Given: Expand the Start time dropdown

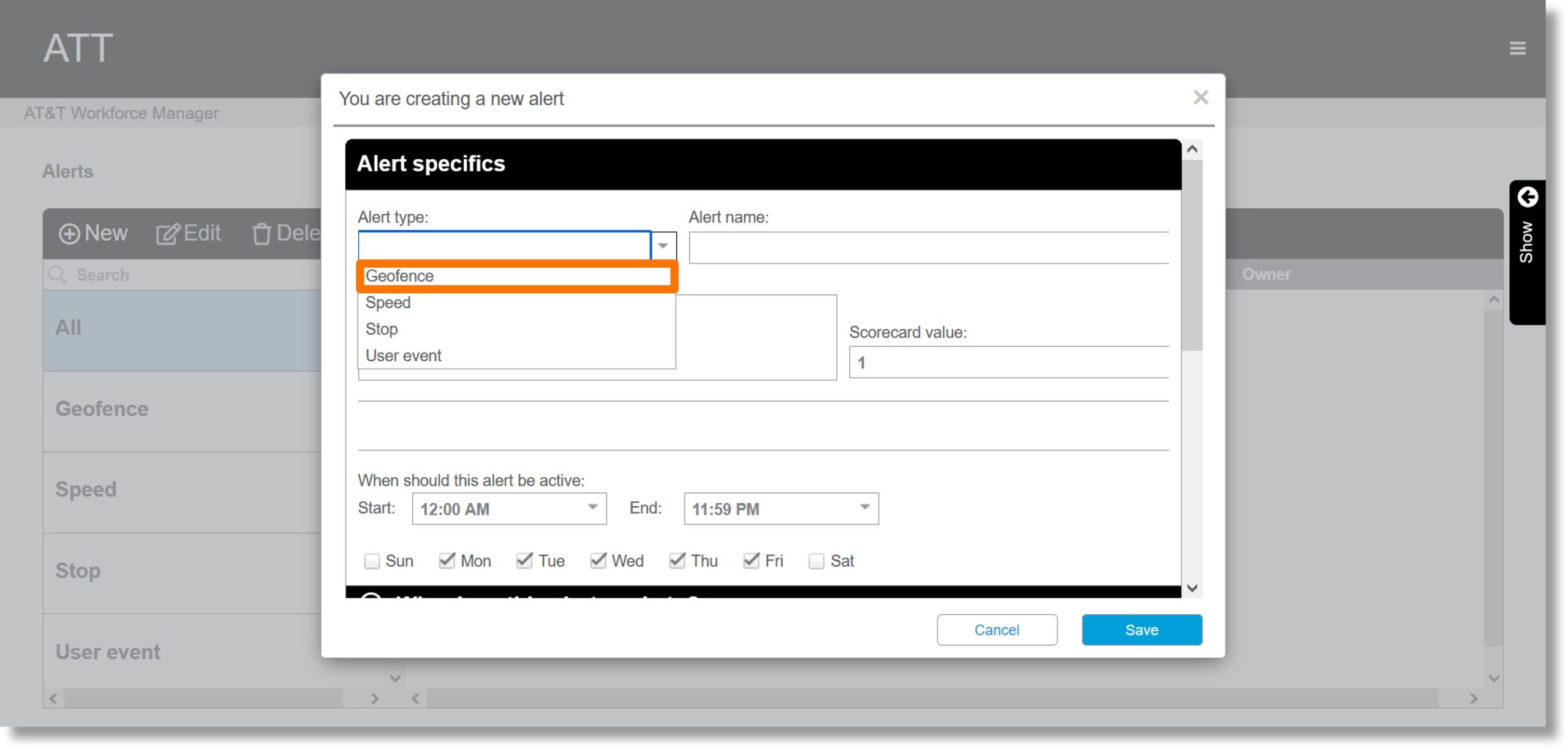Looking at the screenshot, I should [x=592, y=509].
